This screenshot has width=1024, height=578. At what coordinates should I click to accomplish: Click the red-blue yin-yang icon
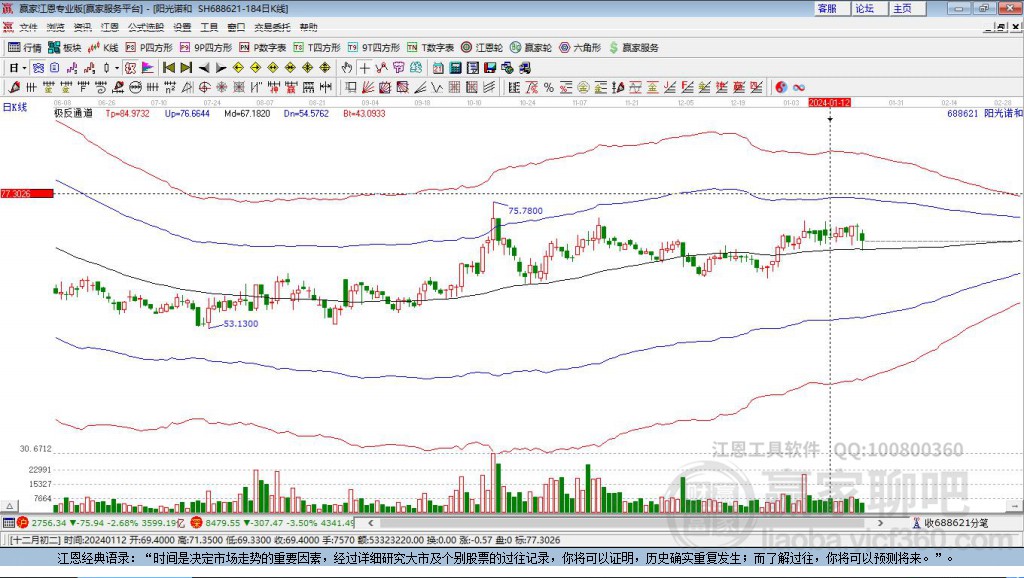(x=780, y=88)
